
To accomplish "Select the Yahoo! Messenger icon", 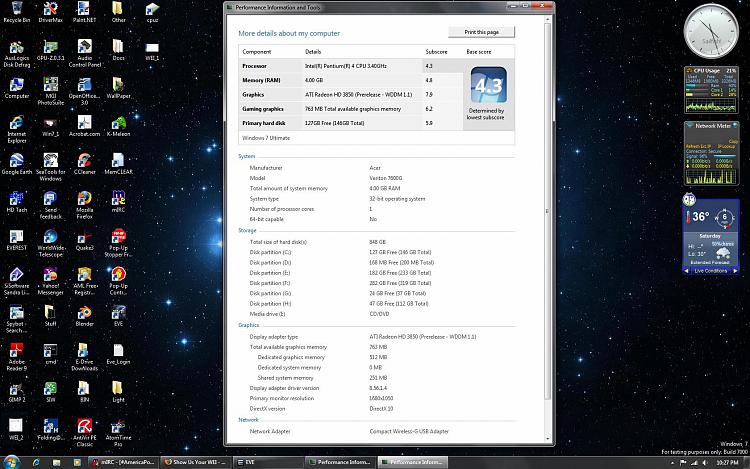I will tap(51, 281).
